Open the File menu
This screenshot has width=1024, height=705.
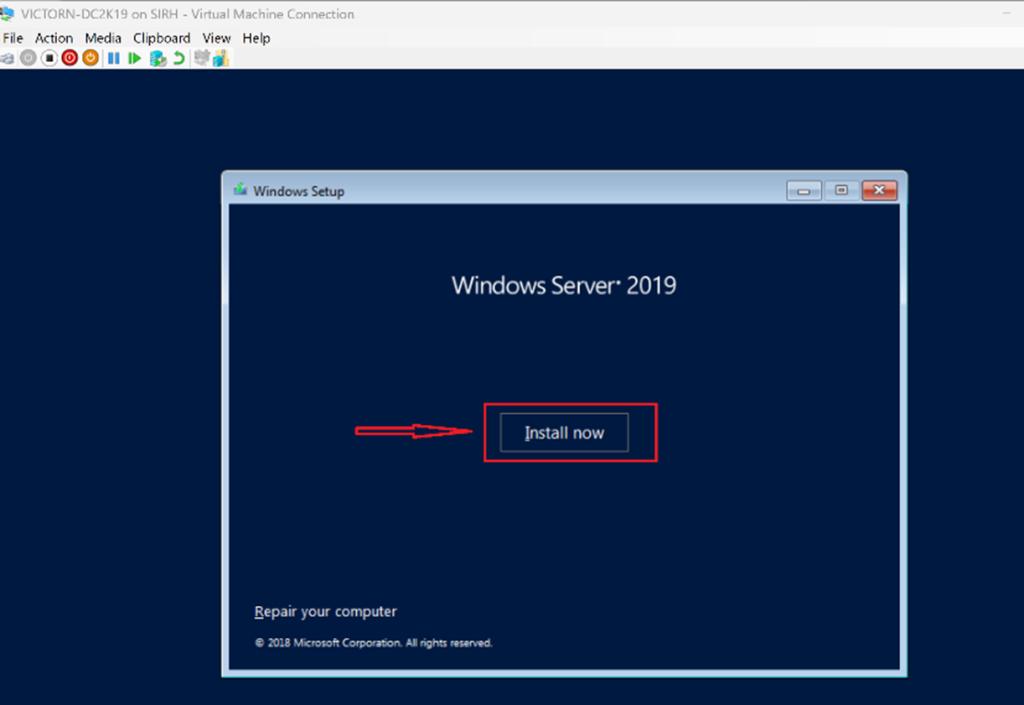pyautogui.click(x=12, y=38)
